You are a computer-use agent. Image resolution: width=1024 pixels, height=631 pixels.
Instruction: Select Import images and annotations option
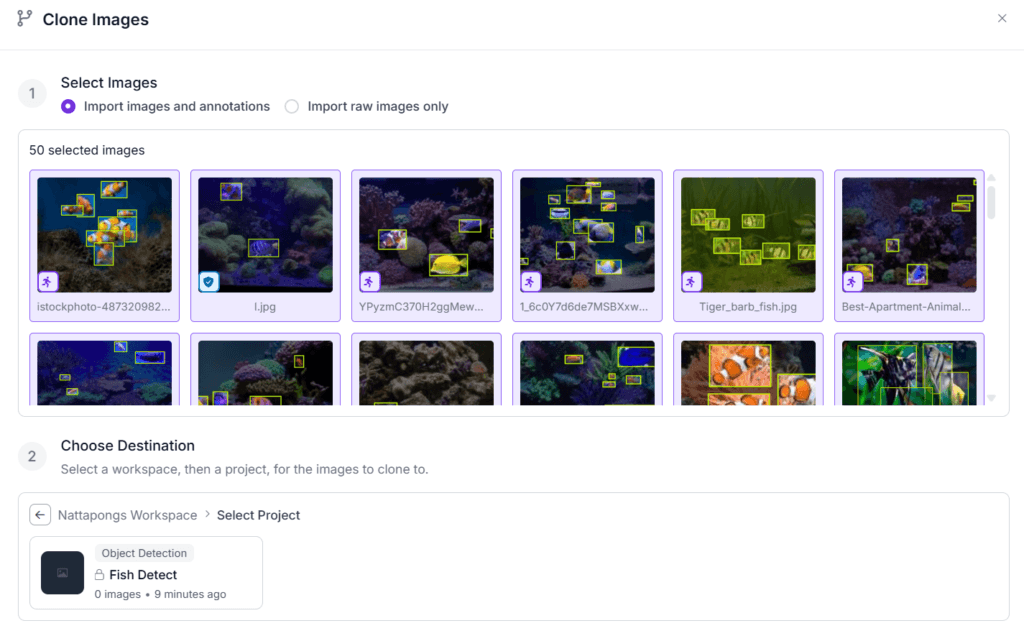click(x=68, y=106)
